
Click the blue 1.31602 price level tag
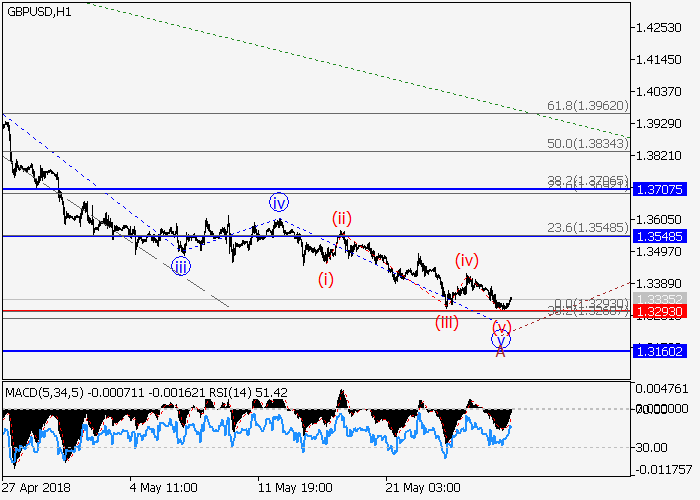658,351
